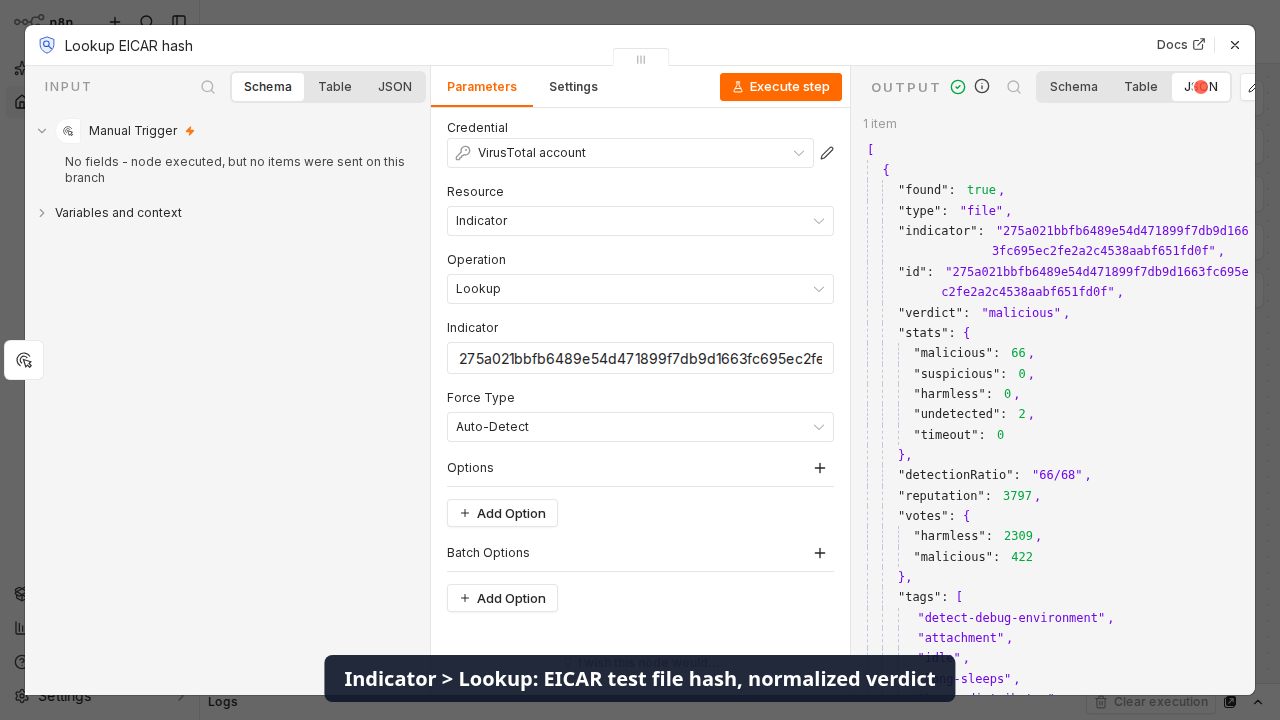1280x720 pixels.
Task: Click the Execute step button
Action: tap(781, 87)
